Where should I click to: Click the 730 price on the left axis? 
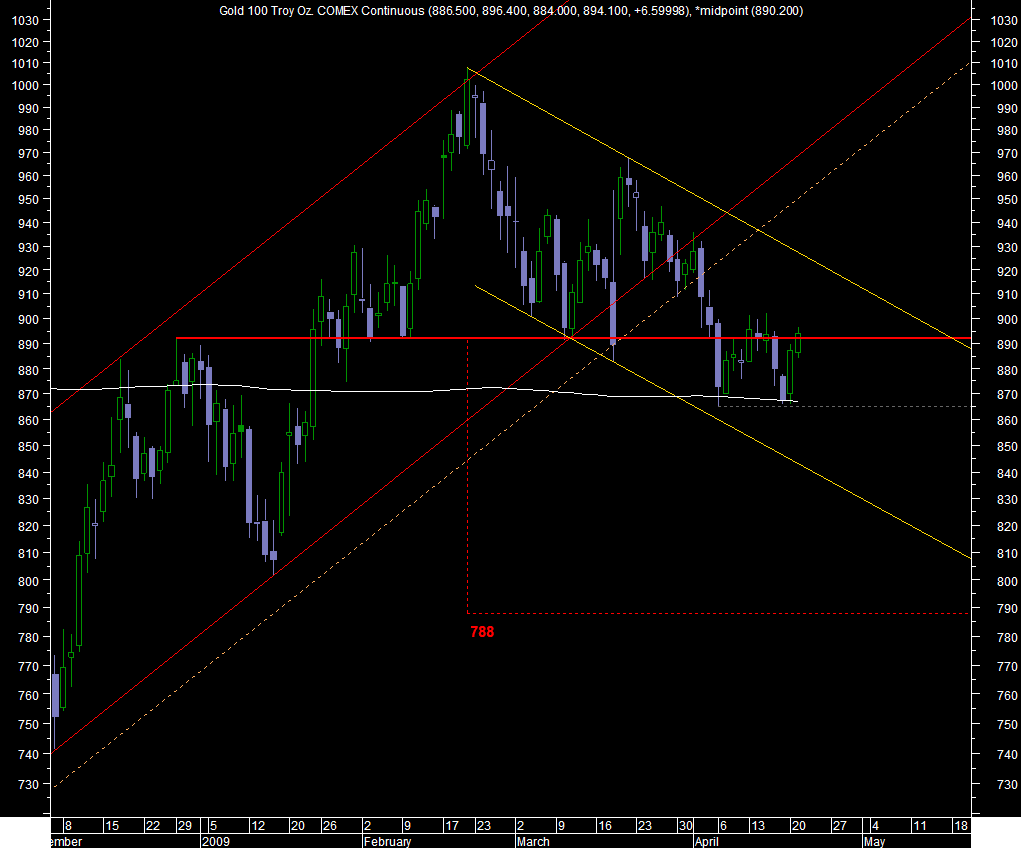(x=29, y=785)
